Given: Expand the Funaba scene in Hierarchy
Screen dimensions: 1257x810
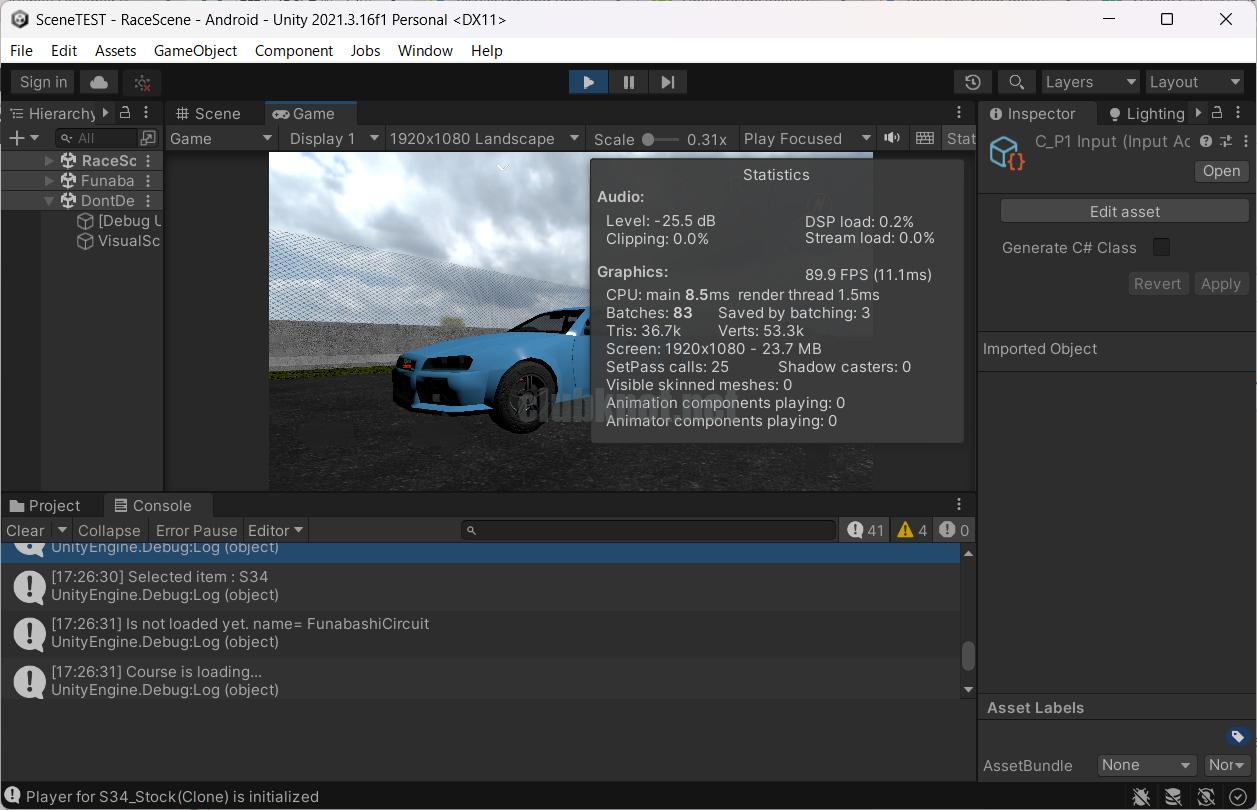Looking at the screenshot, I should 50,181.
